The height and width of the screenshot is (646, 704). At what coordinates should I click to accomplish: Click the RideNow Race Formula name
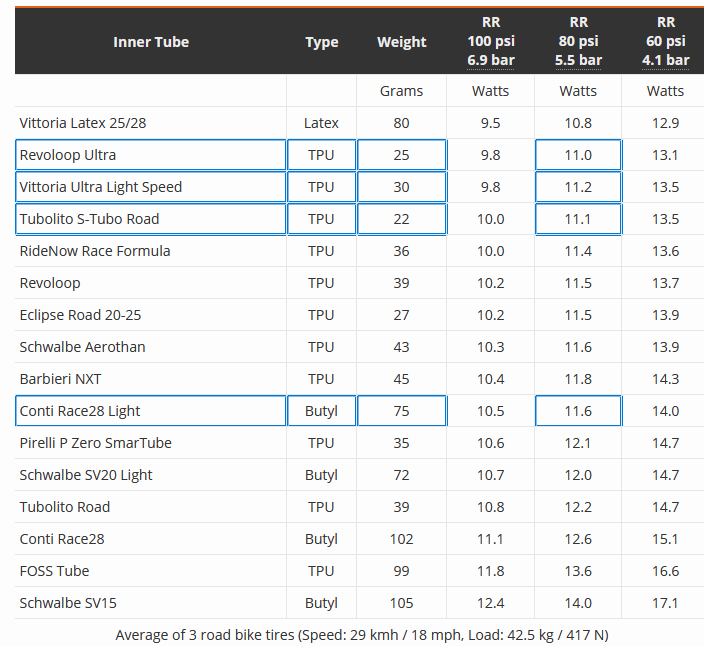click(95, 251)
